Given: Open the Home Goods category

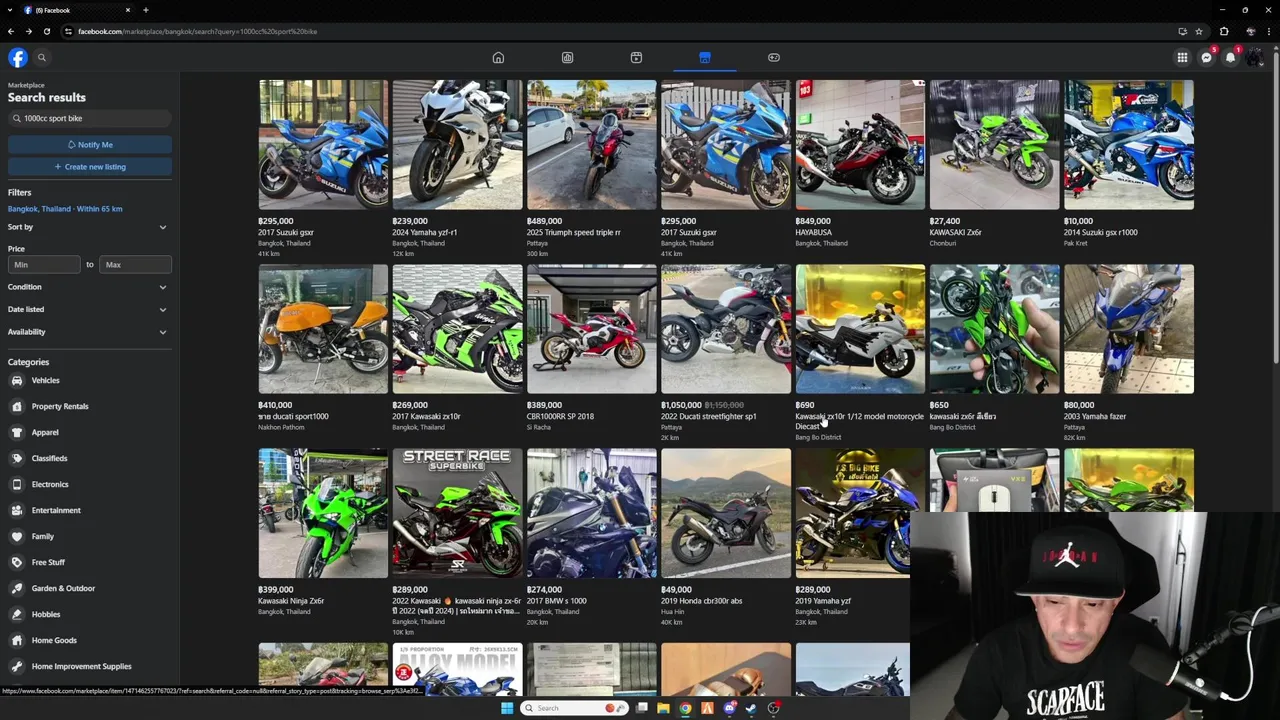Looking at the screenshot, I should click(x=90, y=641).
